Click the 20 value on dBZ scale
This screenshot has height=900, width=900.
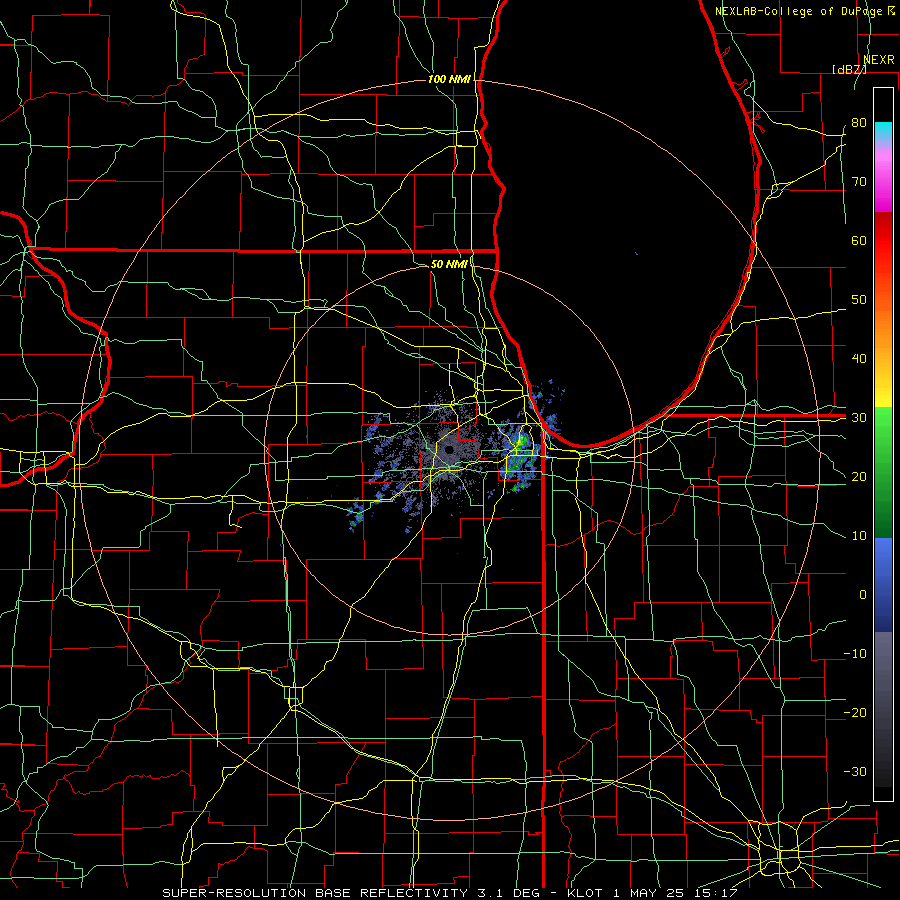pos(859,477)
